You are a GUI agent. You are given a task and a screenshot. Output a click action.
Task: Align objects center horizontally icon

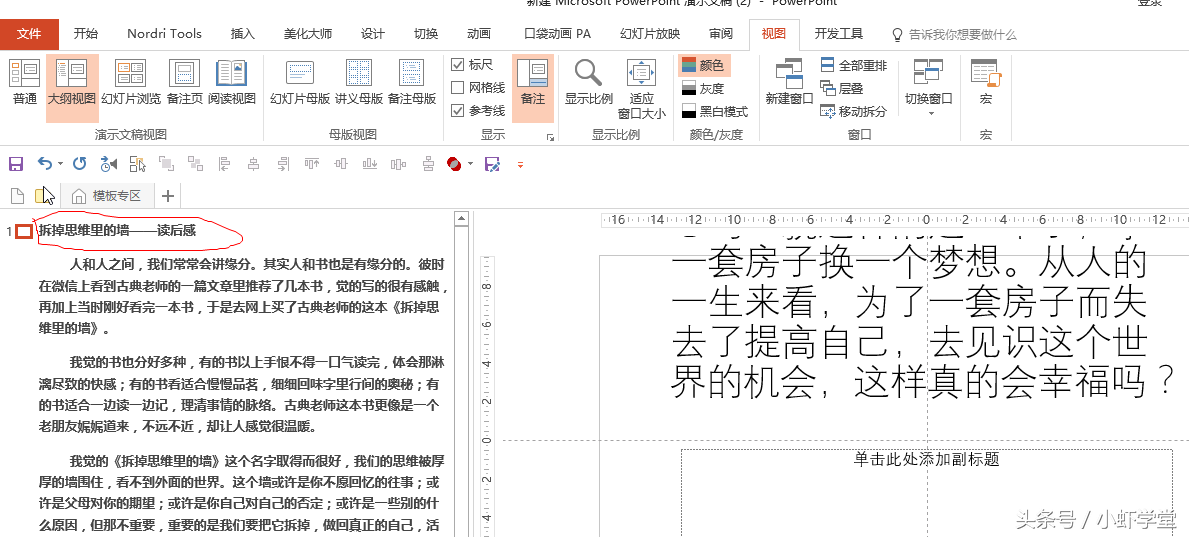click(x=253, y=163)
